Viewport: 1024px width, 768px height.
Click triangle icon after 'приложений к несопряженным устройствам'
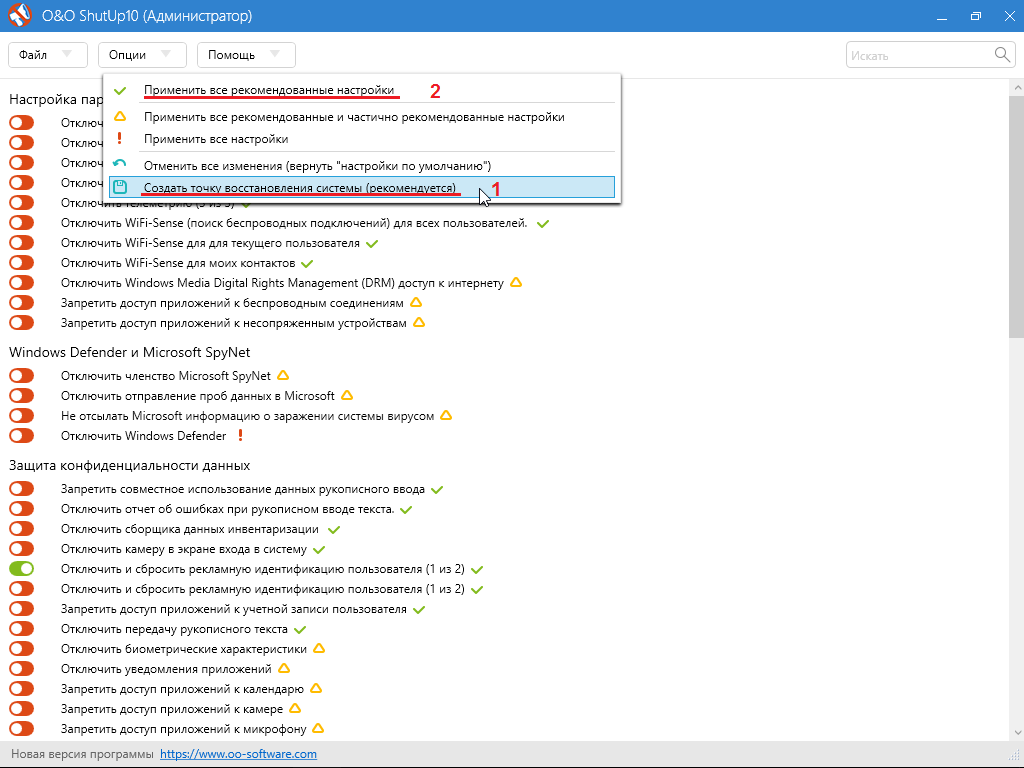(x=419, y=323)
